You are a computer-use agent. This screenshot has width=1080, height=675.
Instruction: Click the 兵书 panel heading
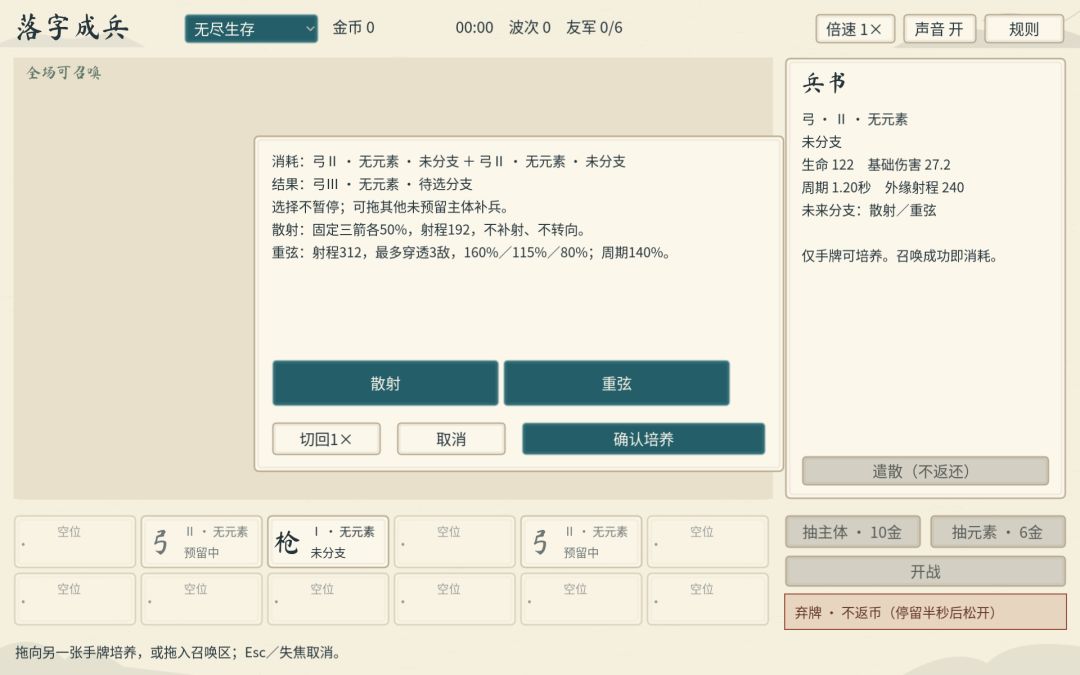coord(824,83)
